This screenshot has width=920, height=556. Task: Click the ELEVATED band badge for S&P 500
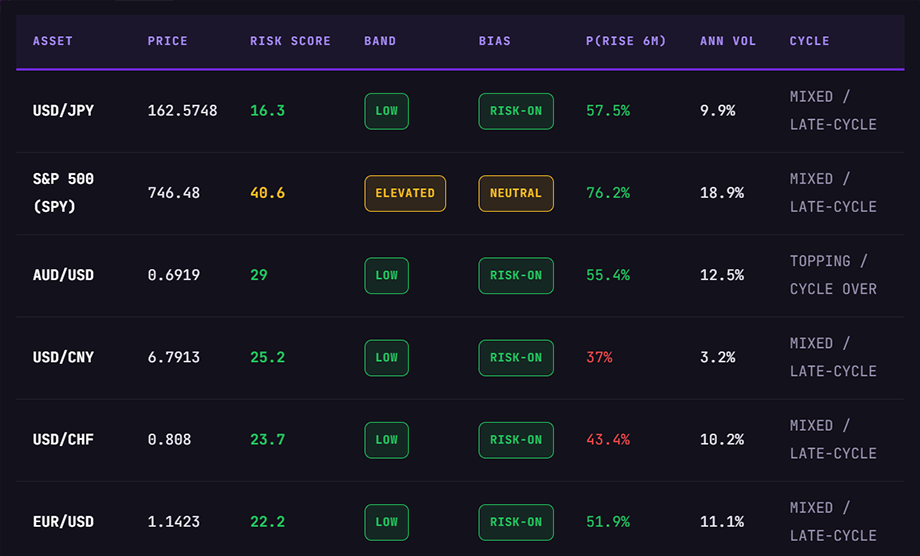405,194
